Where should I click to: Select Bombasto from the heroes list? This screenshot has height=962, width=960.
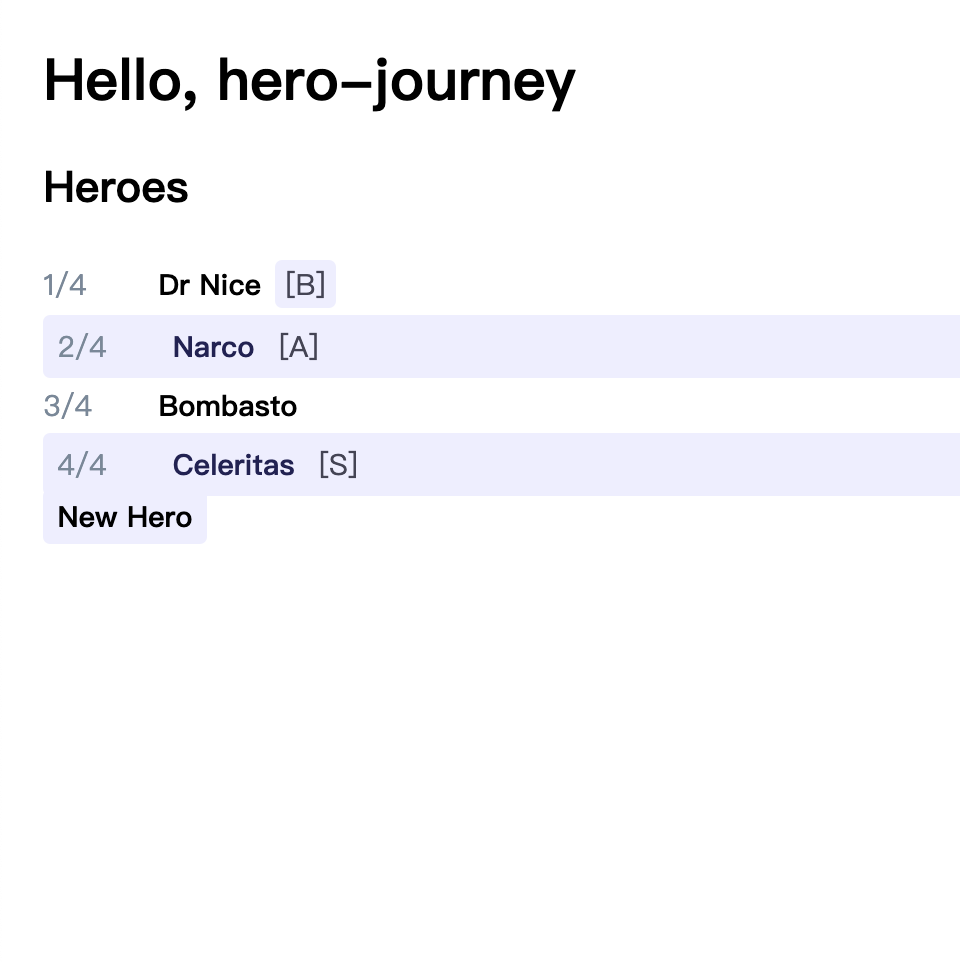(x=228, y=406)
